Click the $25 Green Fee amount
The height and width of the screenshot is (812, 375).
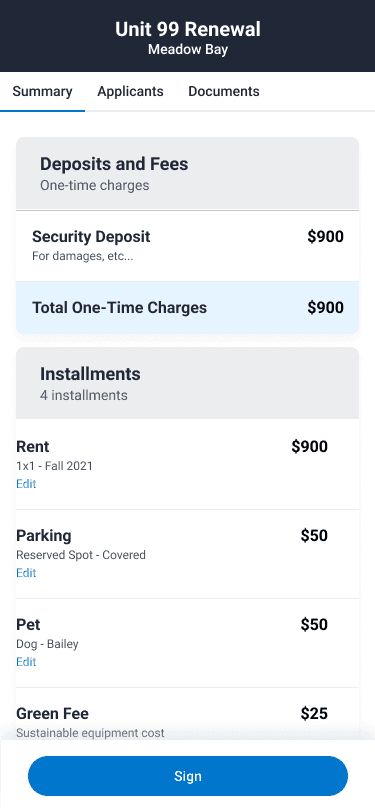(314, 714)
